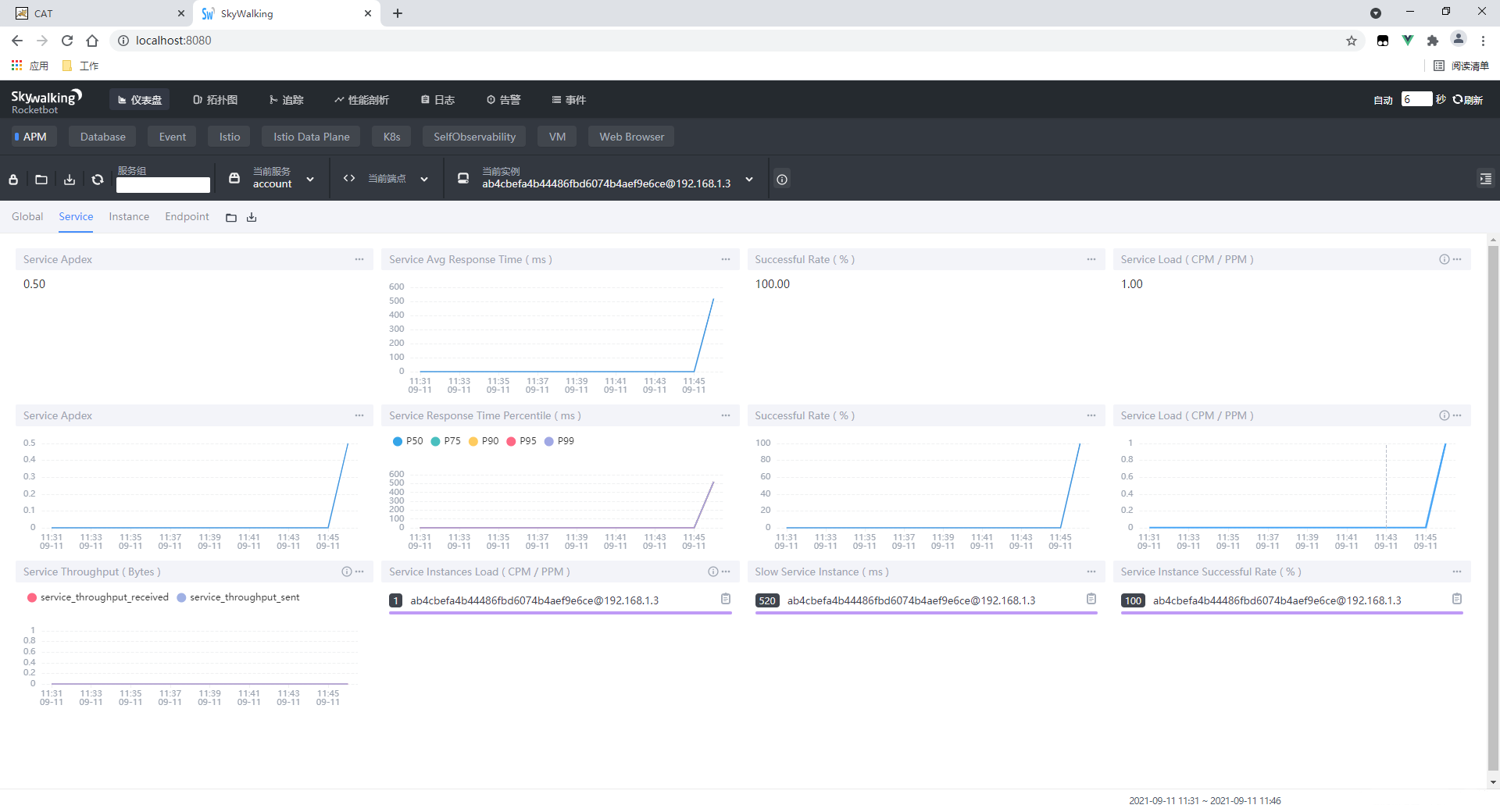
Task: Open Service Avg Response Time options menu
Action: (726, 259)
